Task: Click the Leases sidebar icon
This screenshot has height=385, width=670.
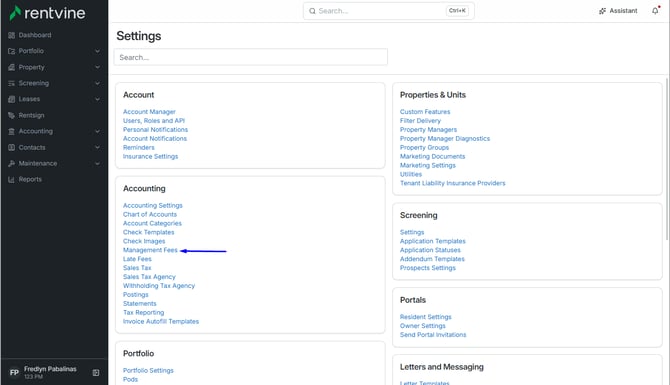Action: pyautogui.click(x=12, y=99)
